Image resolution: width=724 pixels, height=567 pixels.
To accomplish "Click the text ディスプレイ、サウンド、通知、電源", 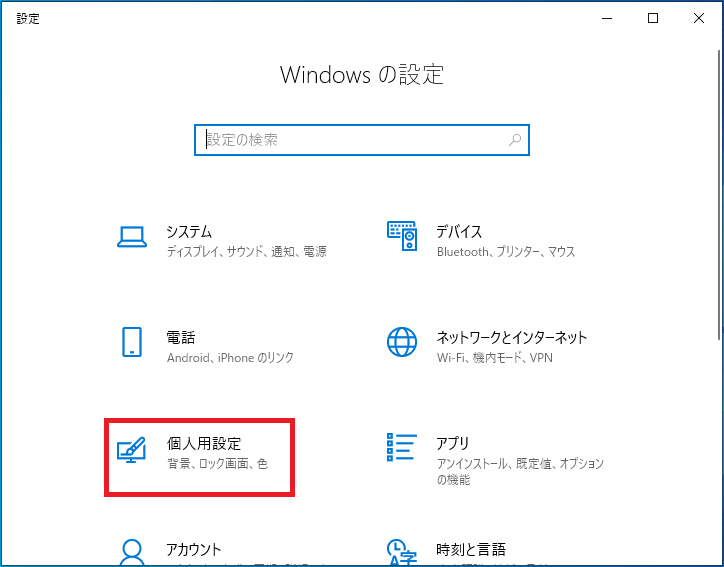I will [247, 252].
